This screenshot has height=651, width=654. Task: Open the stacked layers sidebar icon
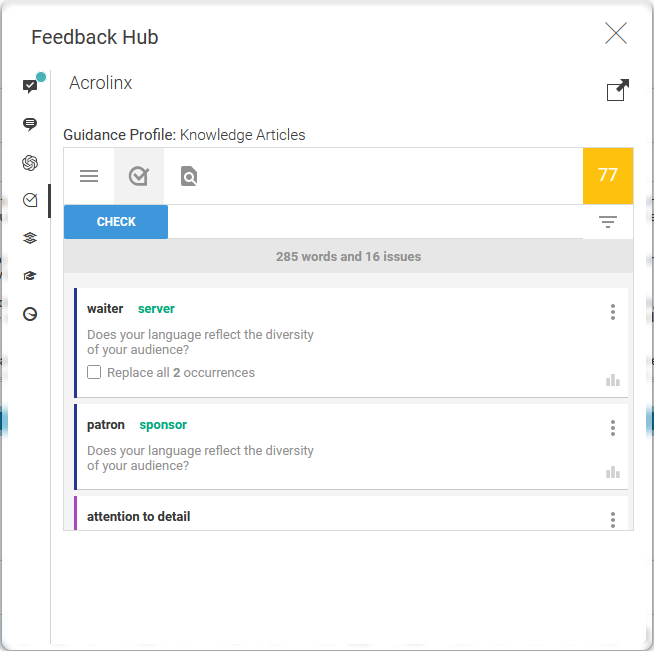point(30,238)
